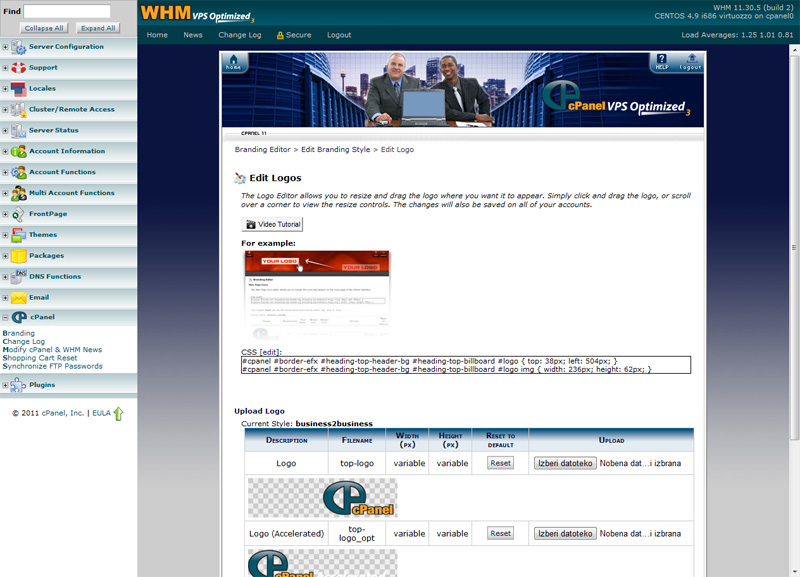Open the Home menu item

click(157, 35)
